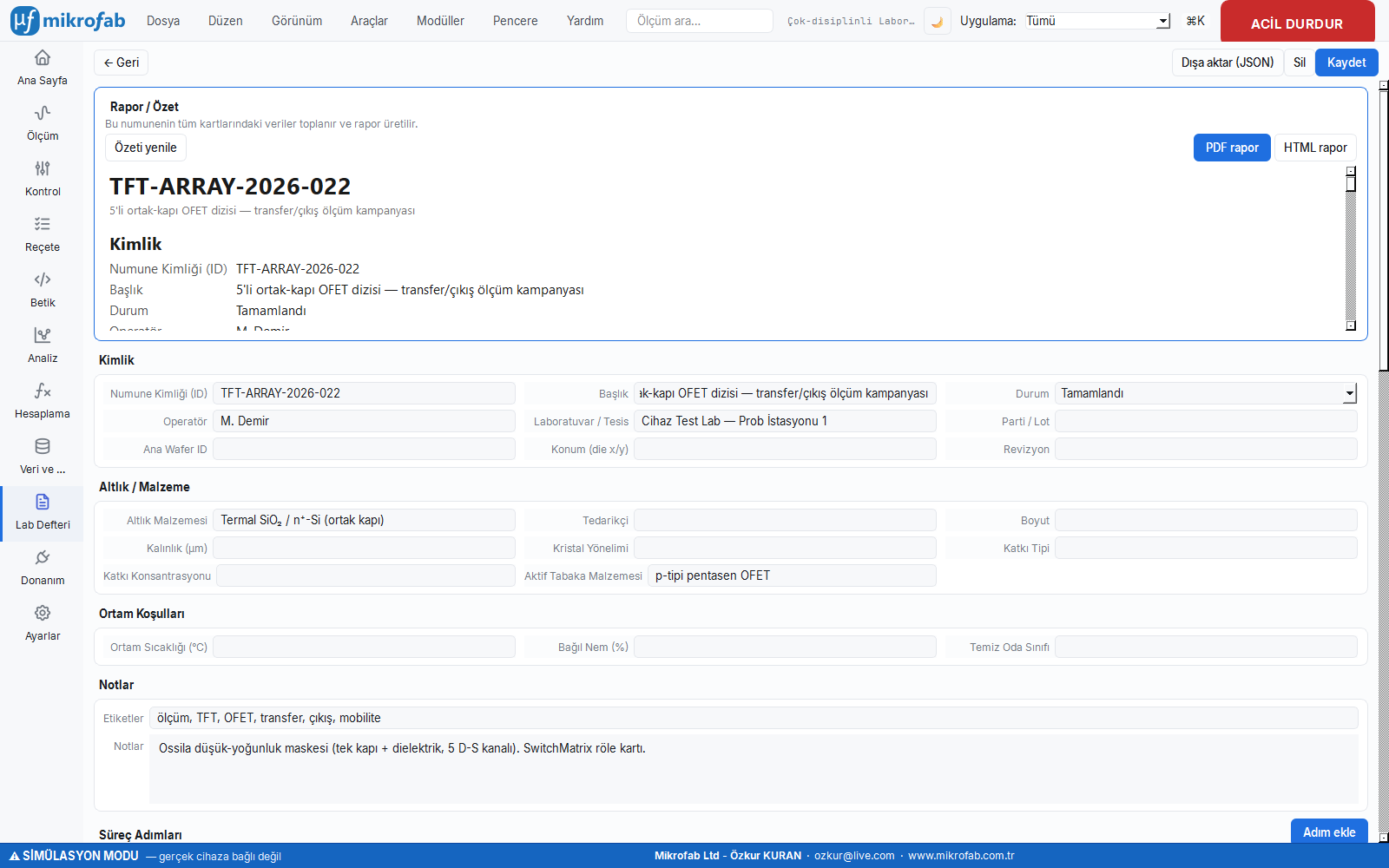The height and width of the screenshot is (868, 1389).
Task: Export with Dışa aktar (JSON)
Action: pos(1228,62)
